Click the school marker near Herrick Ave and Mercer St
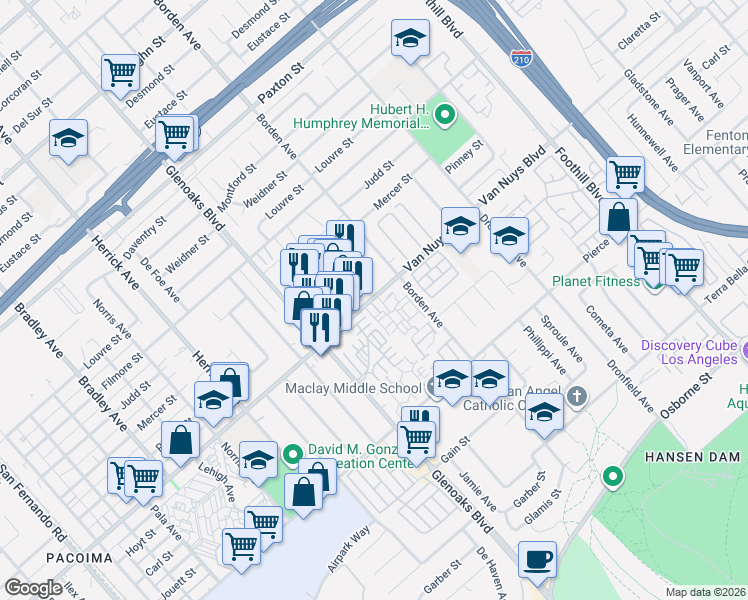 [x=214, y=401]
